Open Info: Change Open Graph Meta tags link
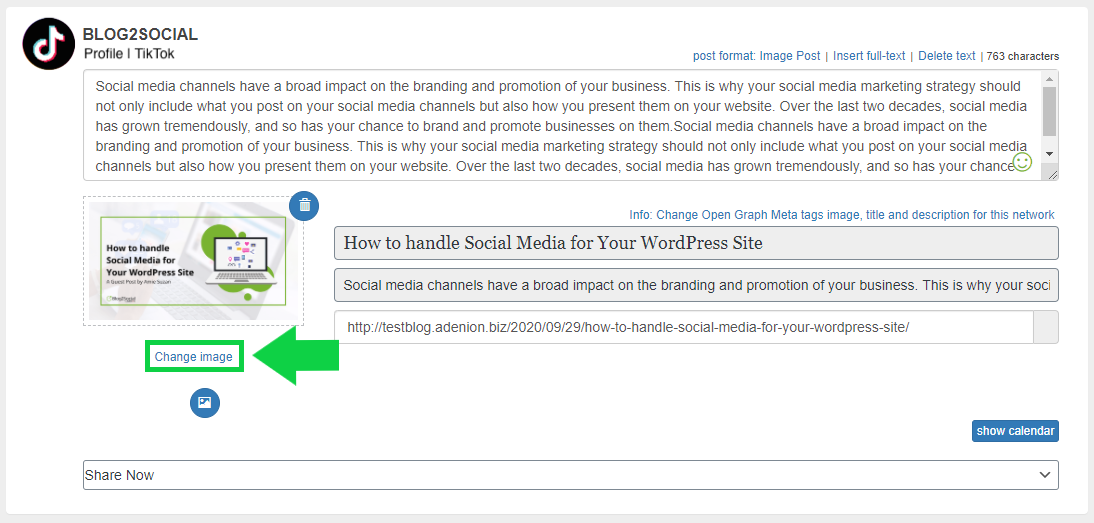Viewport: 1094px width, 523px height. [x=841, y=215]
